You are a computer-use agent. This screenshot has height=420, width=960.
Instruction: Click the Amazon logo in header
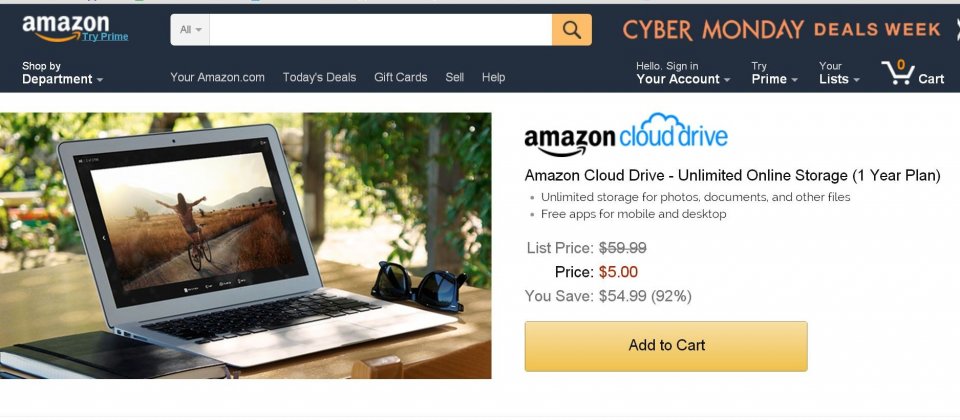[x=66, y=27]
